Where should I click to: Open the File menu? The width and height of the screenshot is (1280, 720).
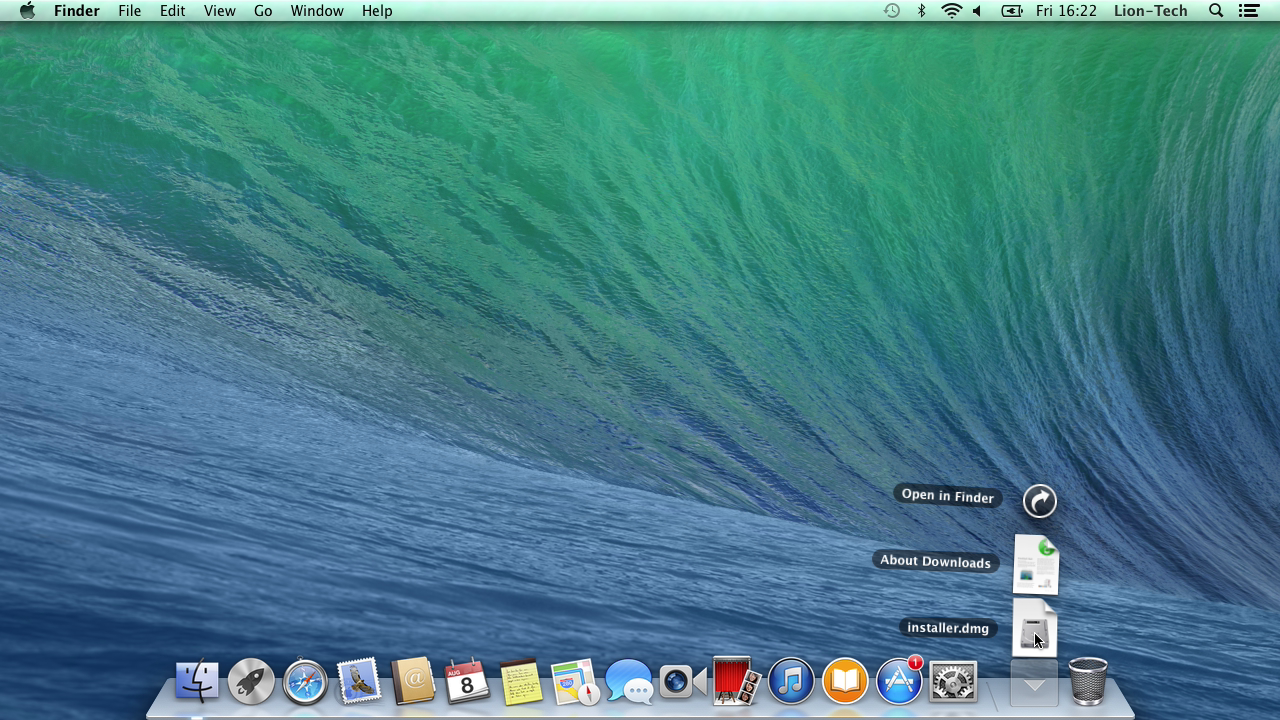pyautogui.click(x=129, y=11)
